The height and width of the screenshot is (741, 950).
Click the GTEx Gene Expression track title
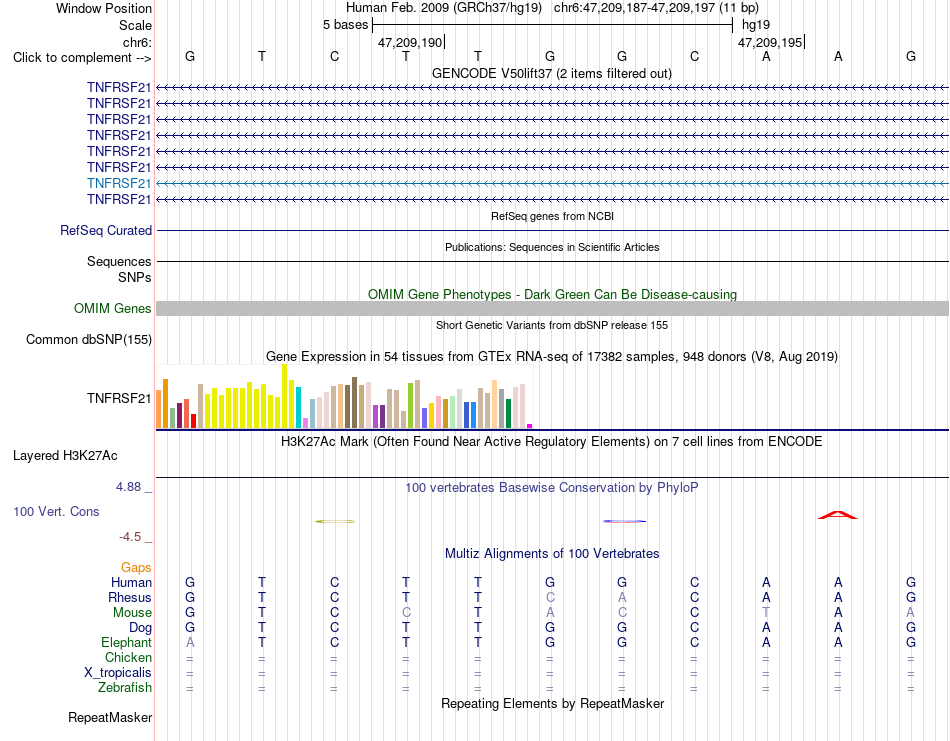[x=552, y=356]
